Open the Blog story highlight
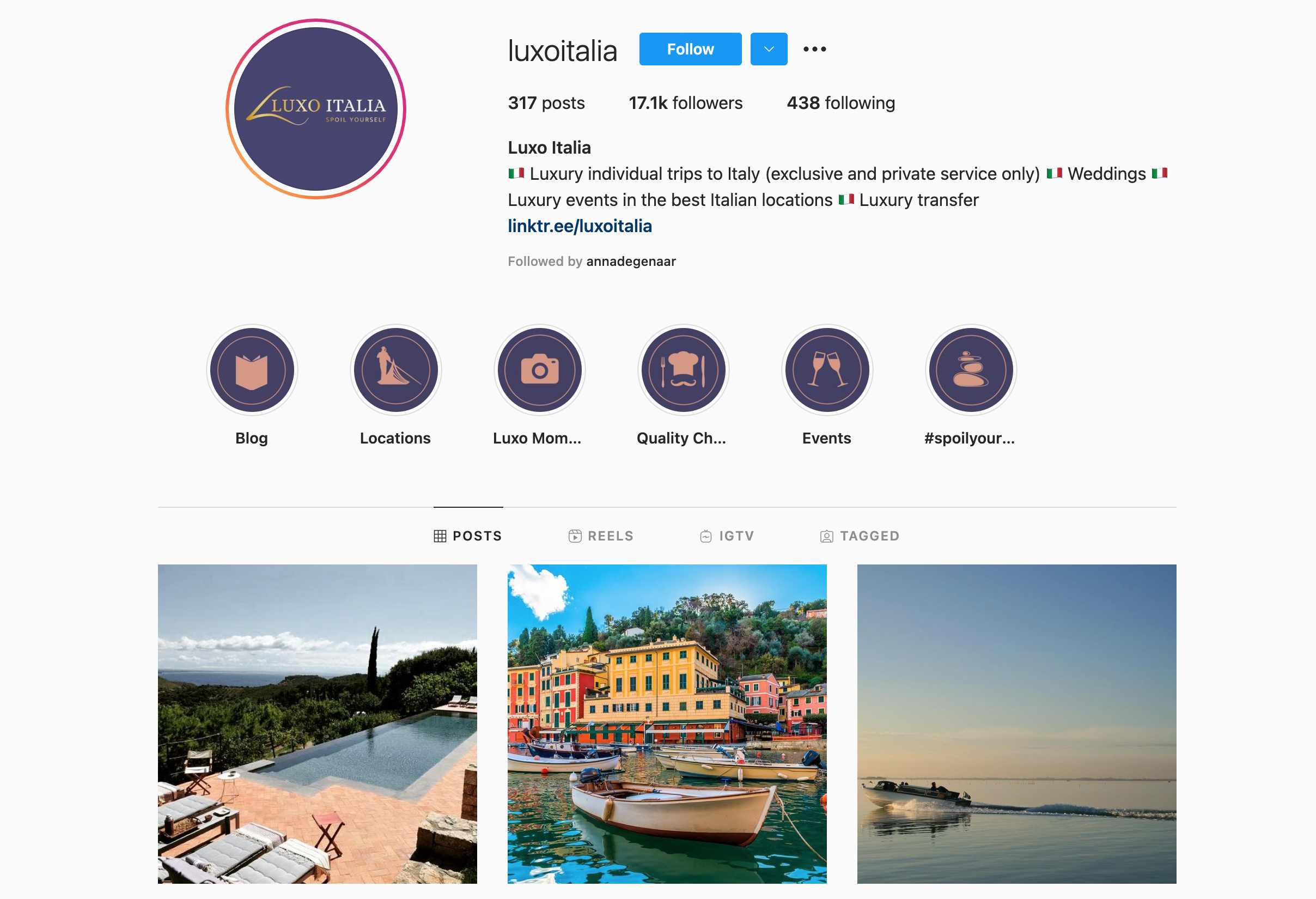Screen dimensions: 1316x899 pyautogui.click(x=252, y=370)
